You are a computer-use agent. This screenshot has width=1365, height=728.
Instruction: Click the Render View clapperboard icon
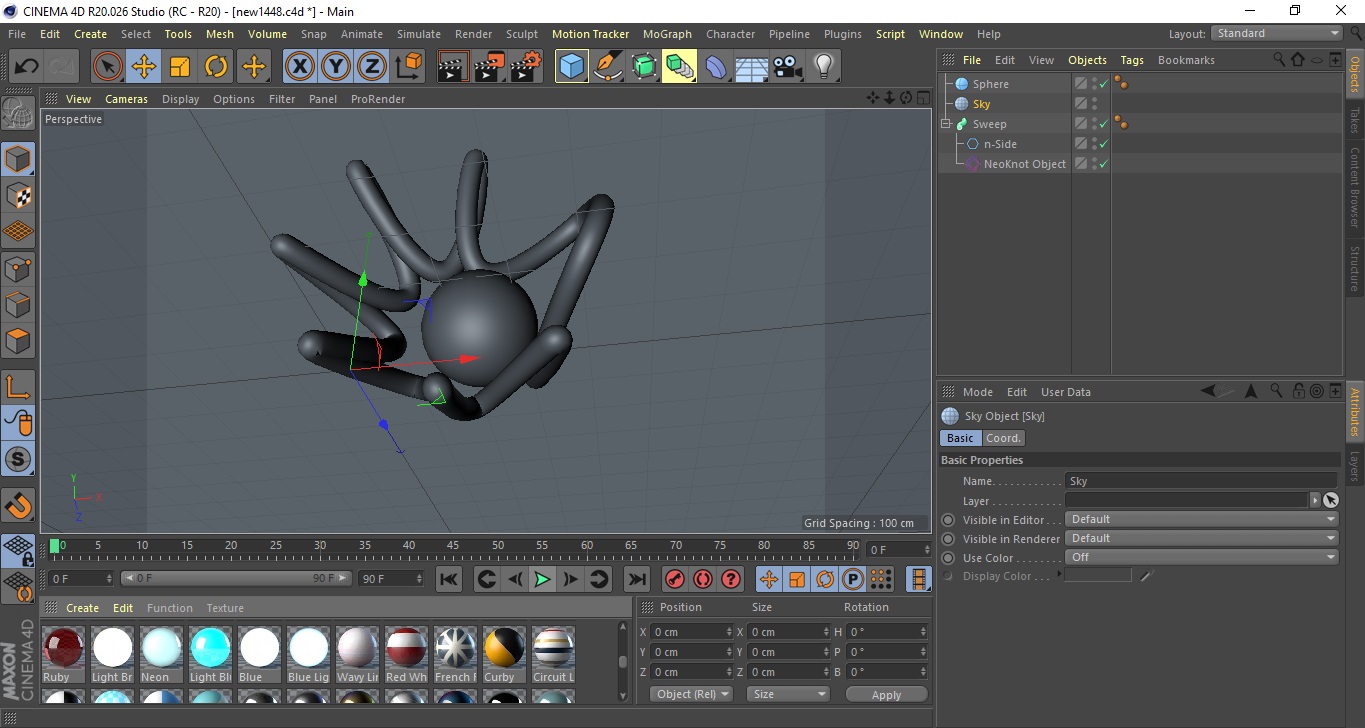coord(454,67)
